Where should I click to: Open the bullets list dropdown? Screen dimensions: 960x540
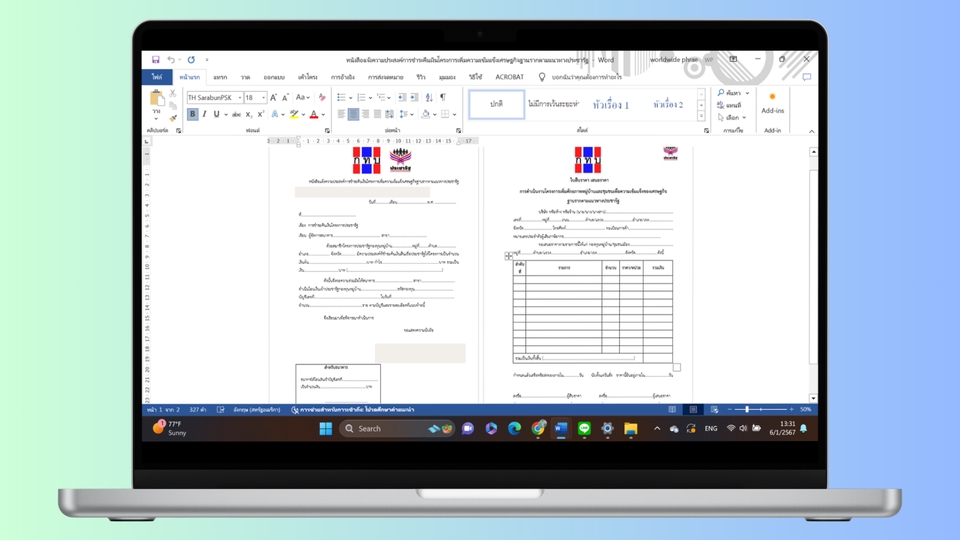350,97
